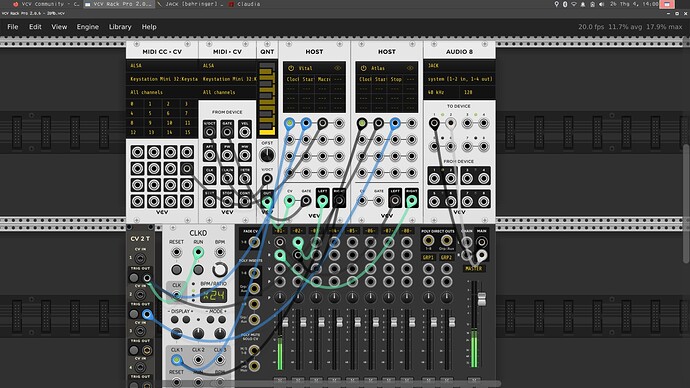Open the View menu
This screenshot has height=388, width=690.
[x=59, y=27]
